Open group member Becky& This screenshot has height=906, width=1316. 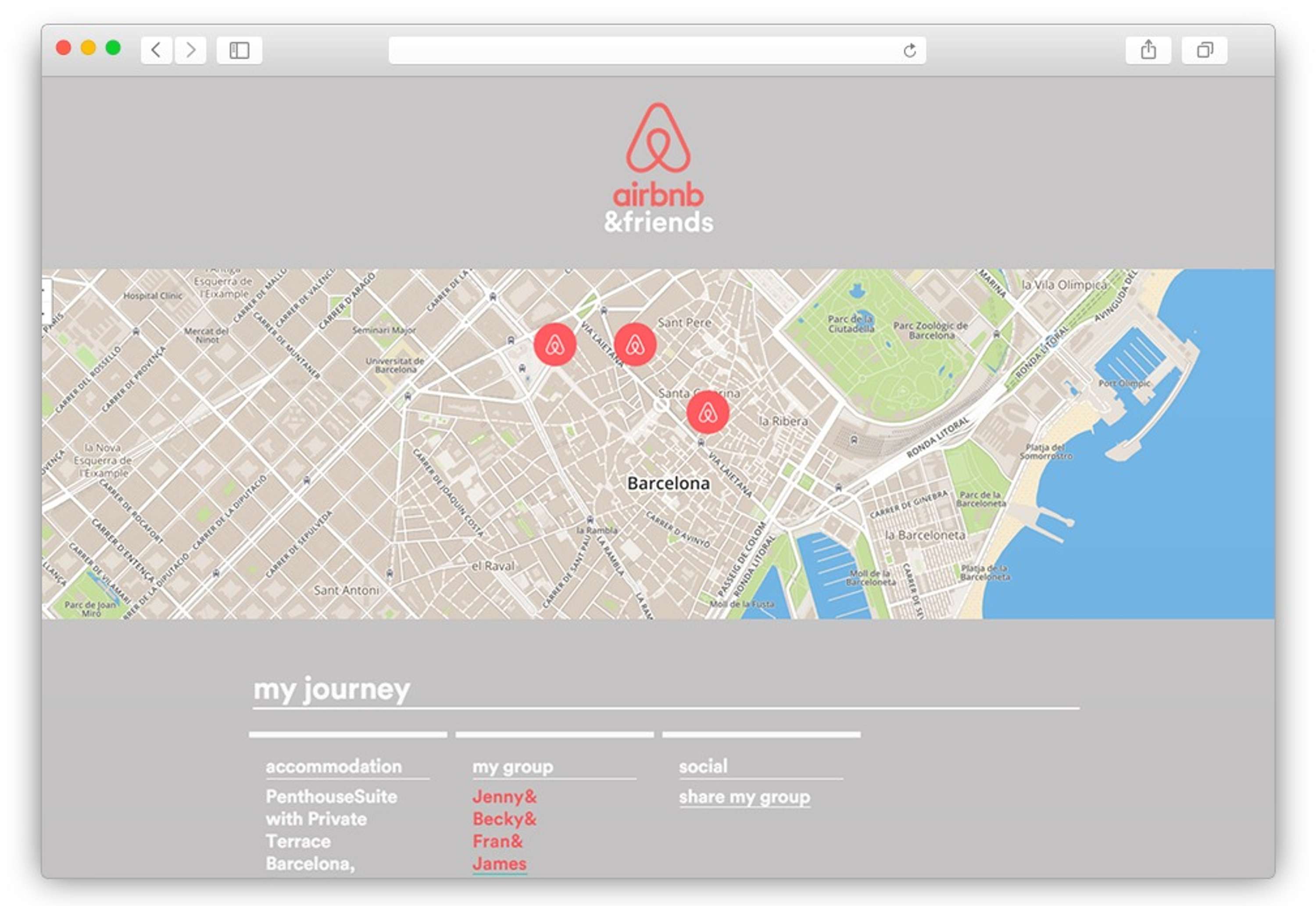click(x=504, y=819)
